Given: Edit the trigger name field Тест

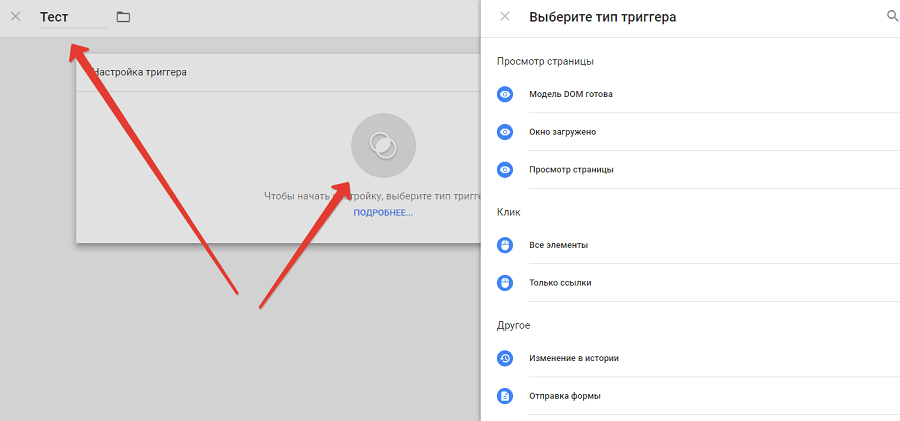Looking at the screenshot, I should click(x=72, y=17).
